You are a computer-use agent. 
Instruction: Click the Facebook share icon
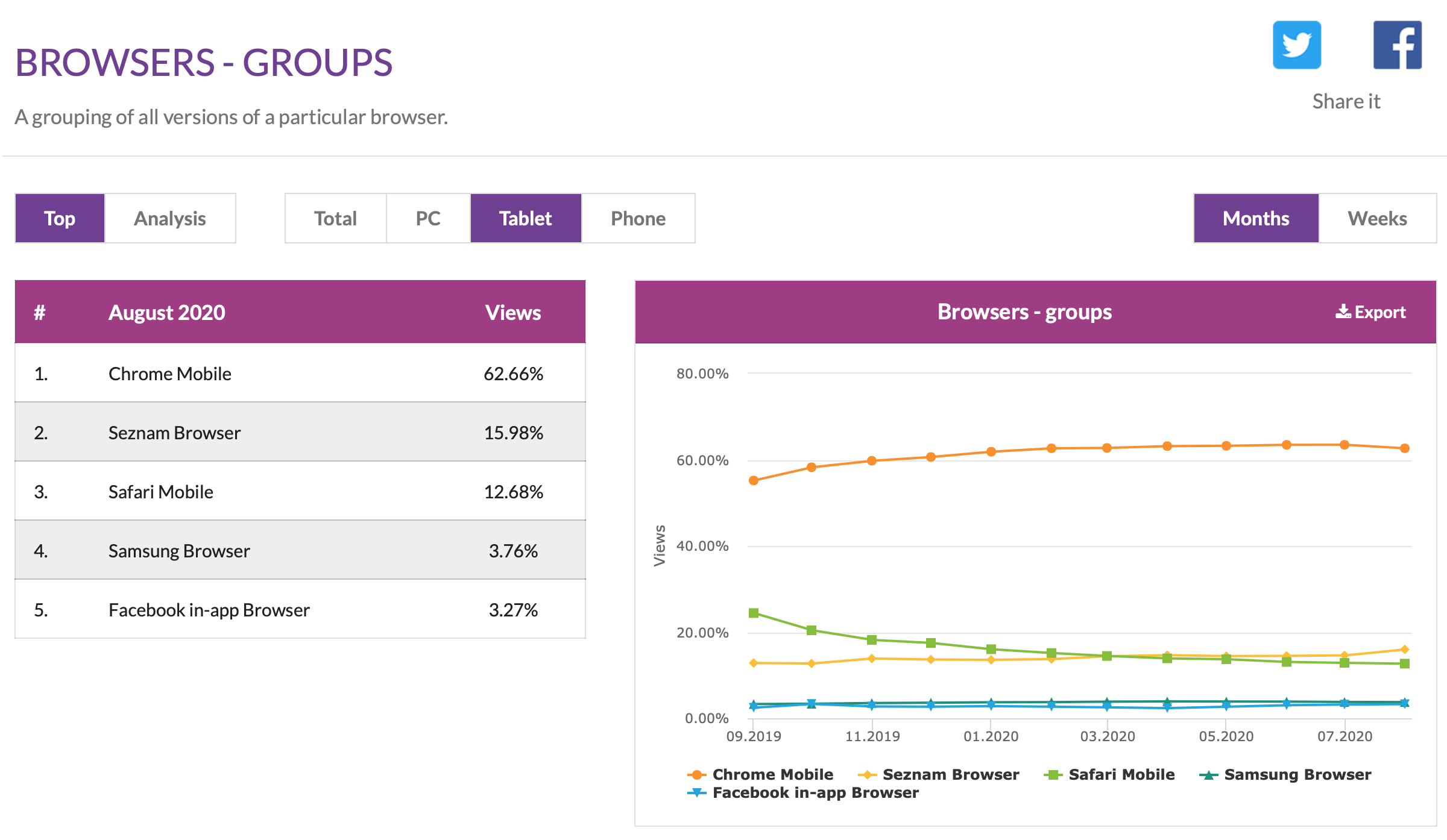(x=1397, y=45)
